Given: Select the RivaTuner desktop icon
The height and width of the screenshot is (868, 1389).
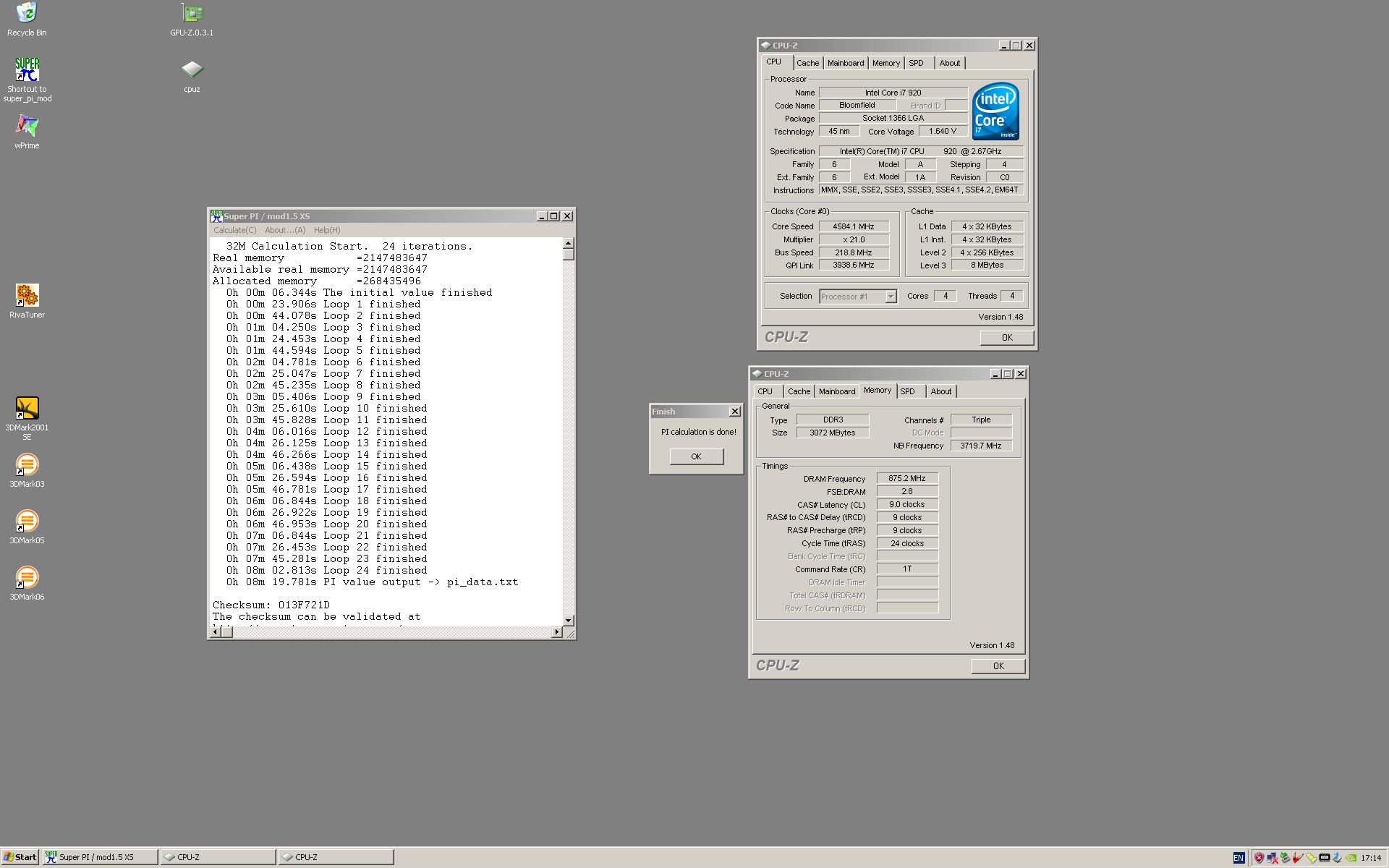Looking at the screenshot, I should 27,301.
